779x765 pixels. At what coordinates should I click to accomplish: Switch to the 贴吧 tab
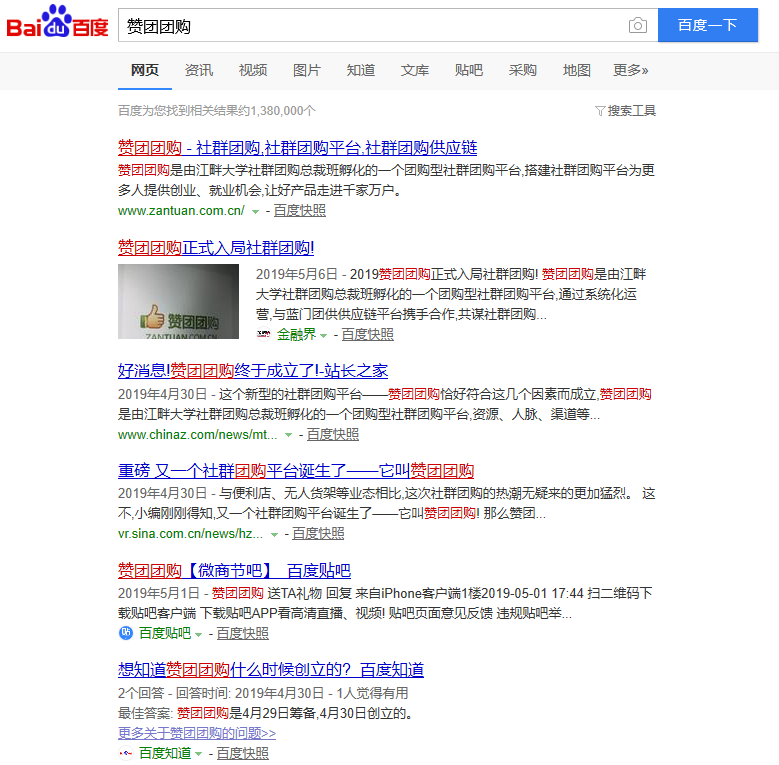tap(468, 71)
